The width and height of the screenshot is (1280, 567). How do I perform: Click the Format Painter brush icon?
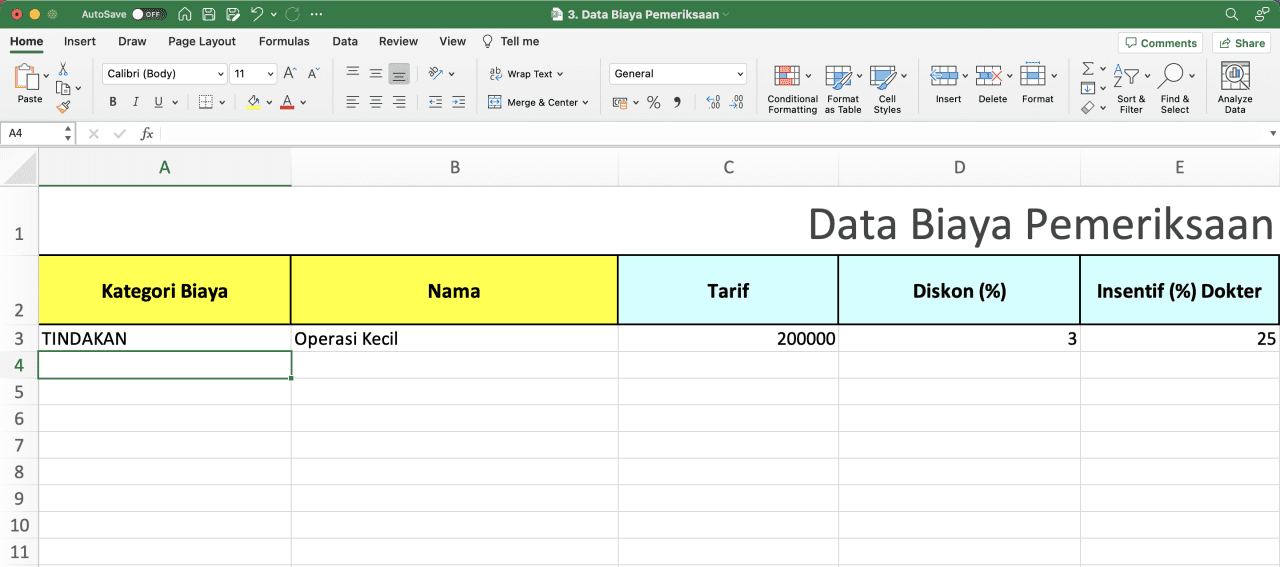(63, 106)
